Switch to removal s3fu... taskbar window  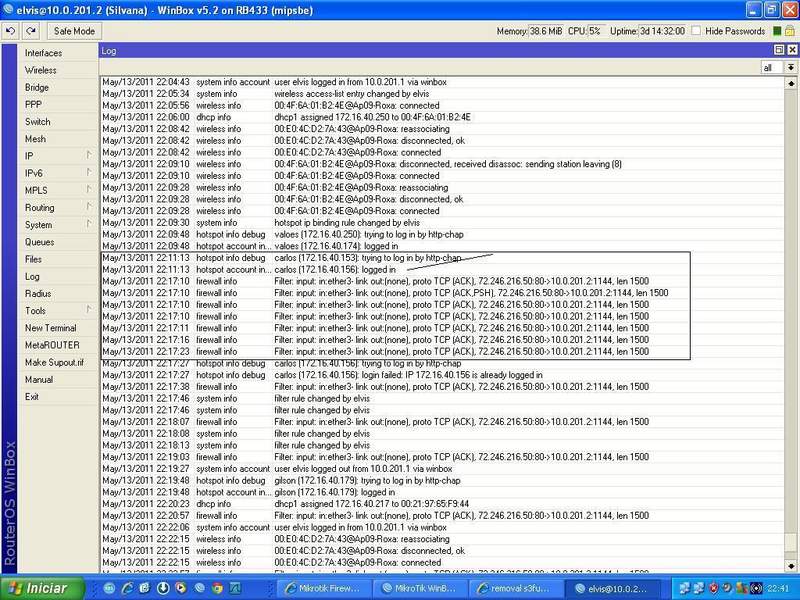[515, 588]
